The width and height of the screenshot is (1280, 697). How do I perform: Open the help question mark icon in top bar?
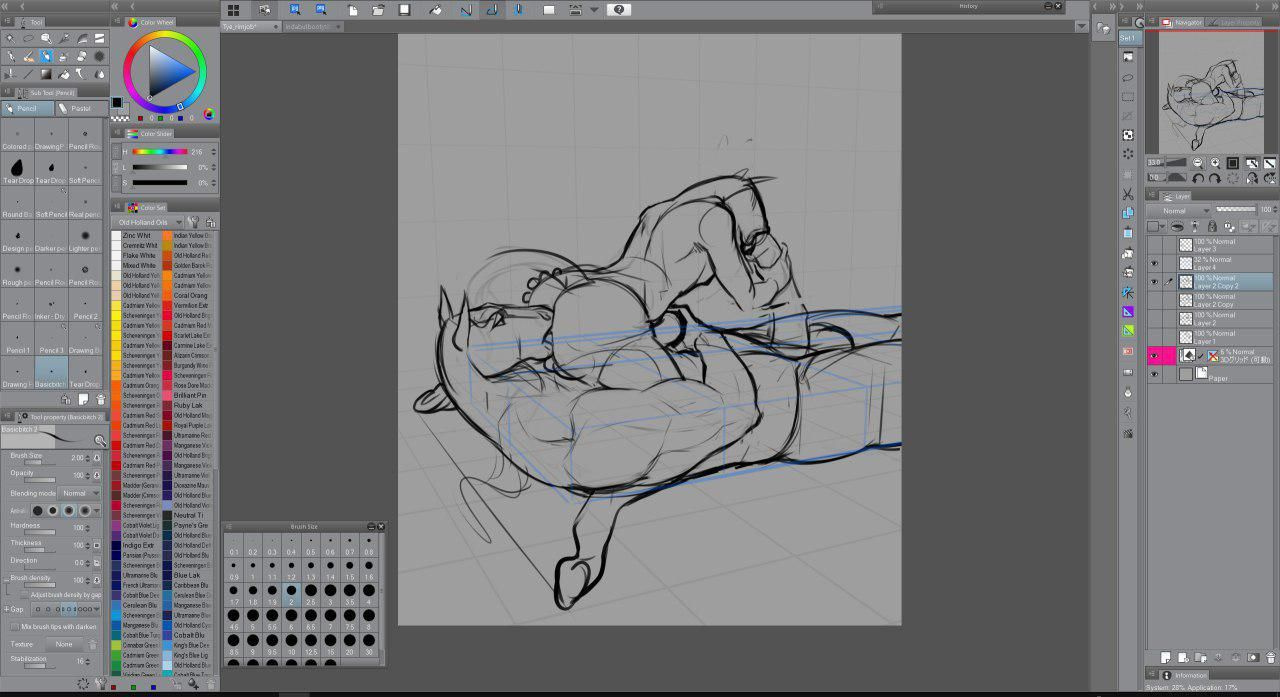(618, 10)
